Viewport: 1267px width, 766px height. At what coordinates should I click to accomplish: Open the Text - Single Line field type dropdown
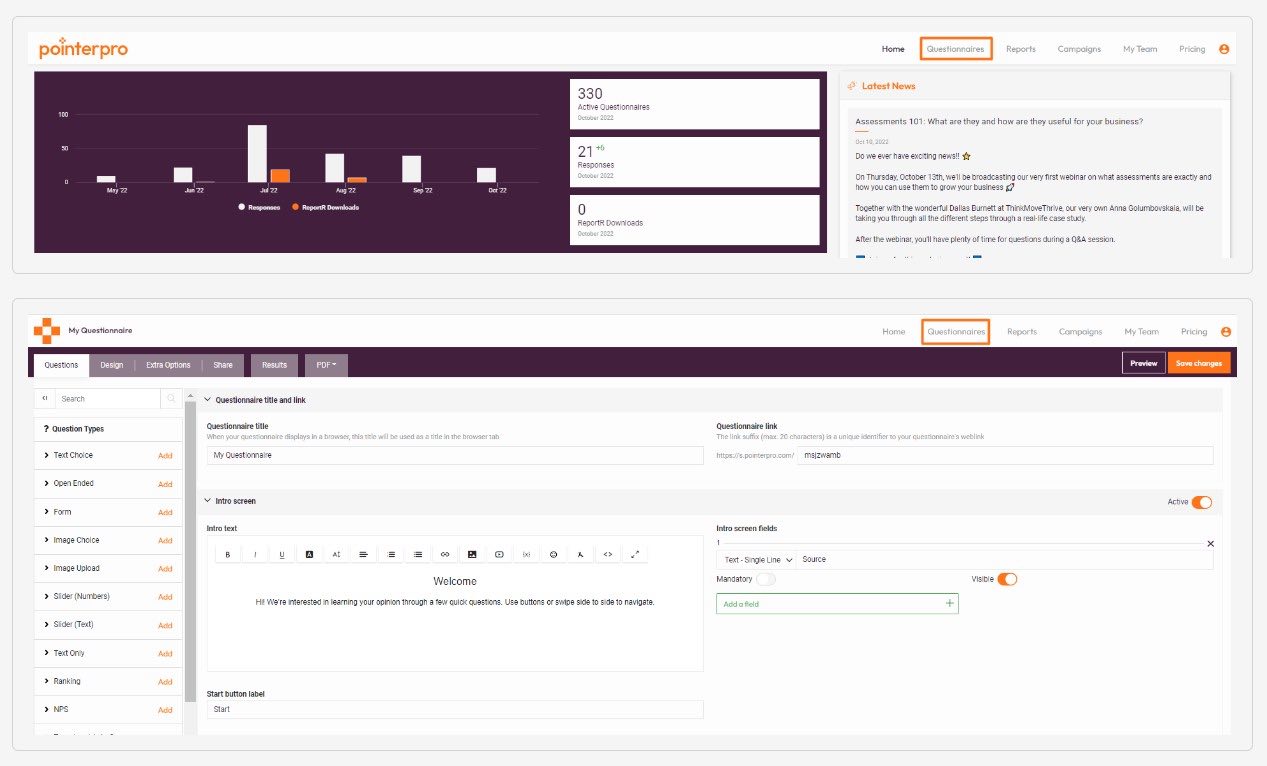(756, 559)
